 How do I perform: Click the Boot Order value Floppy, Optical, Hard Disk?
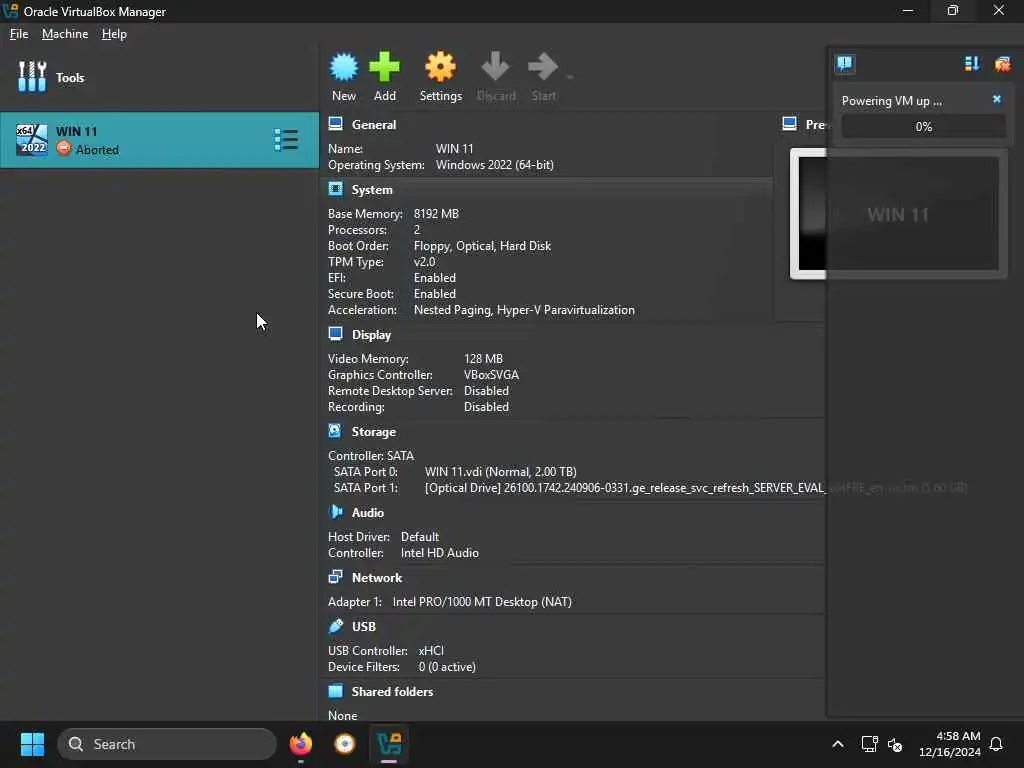(482, 246)
